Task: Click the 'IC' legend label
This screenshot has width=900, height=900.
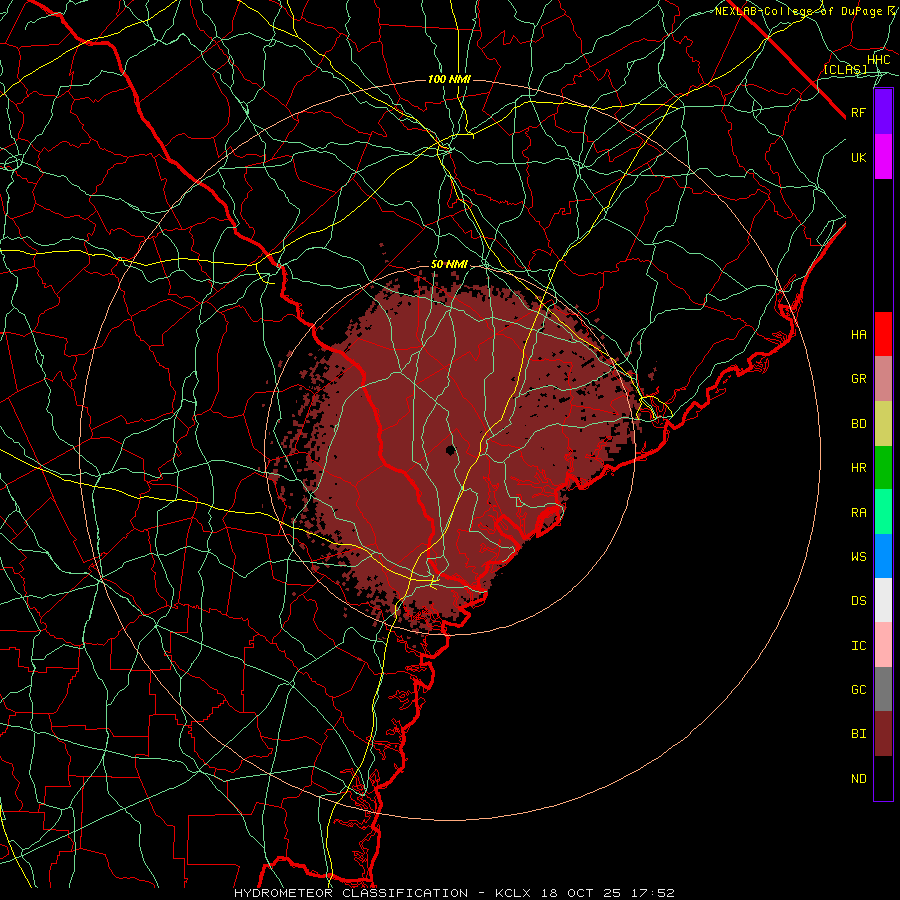Action: coord(859,646)
